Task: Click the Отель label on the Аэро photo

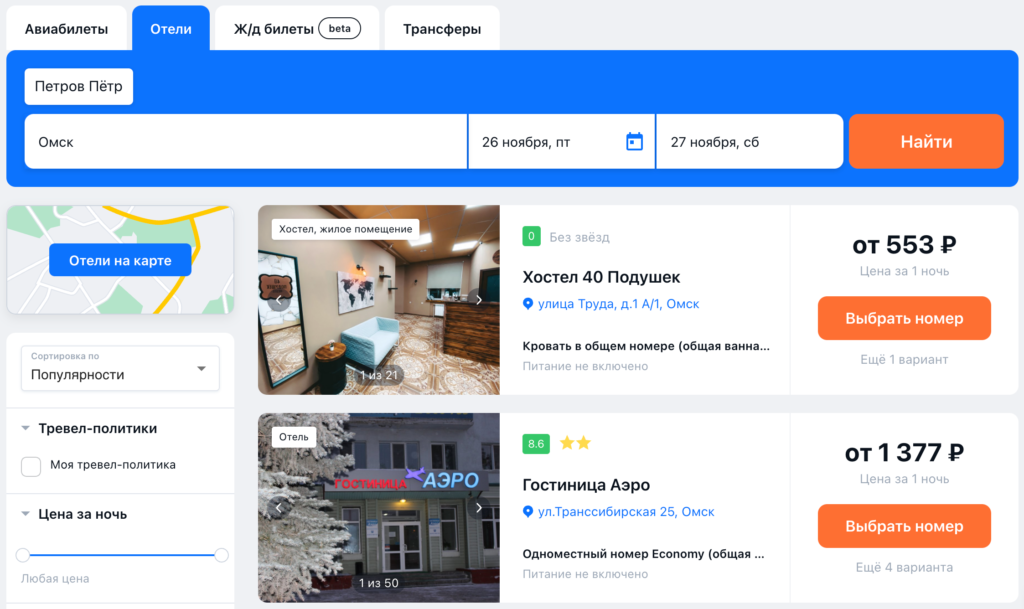Action: point(294,437)
